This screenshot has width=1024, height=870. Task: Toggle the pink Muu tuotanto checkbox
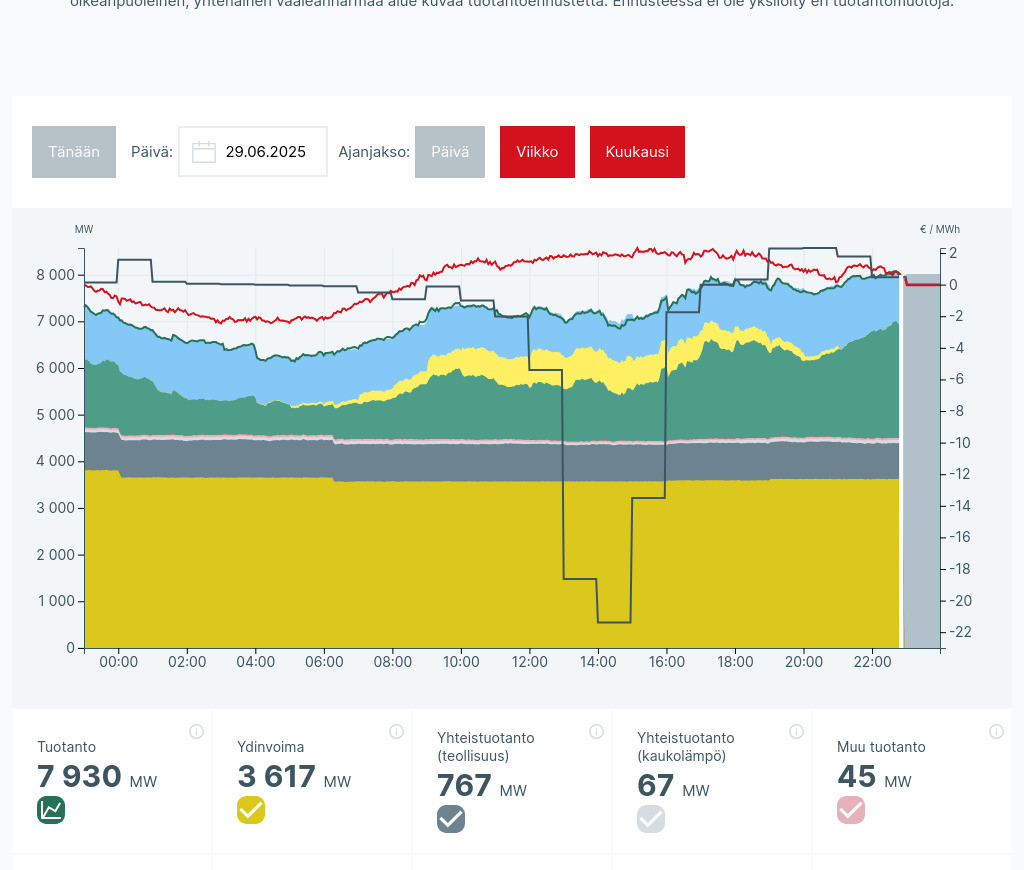tap(851, 810)
